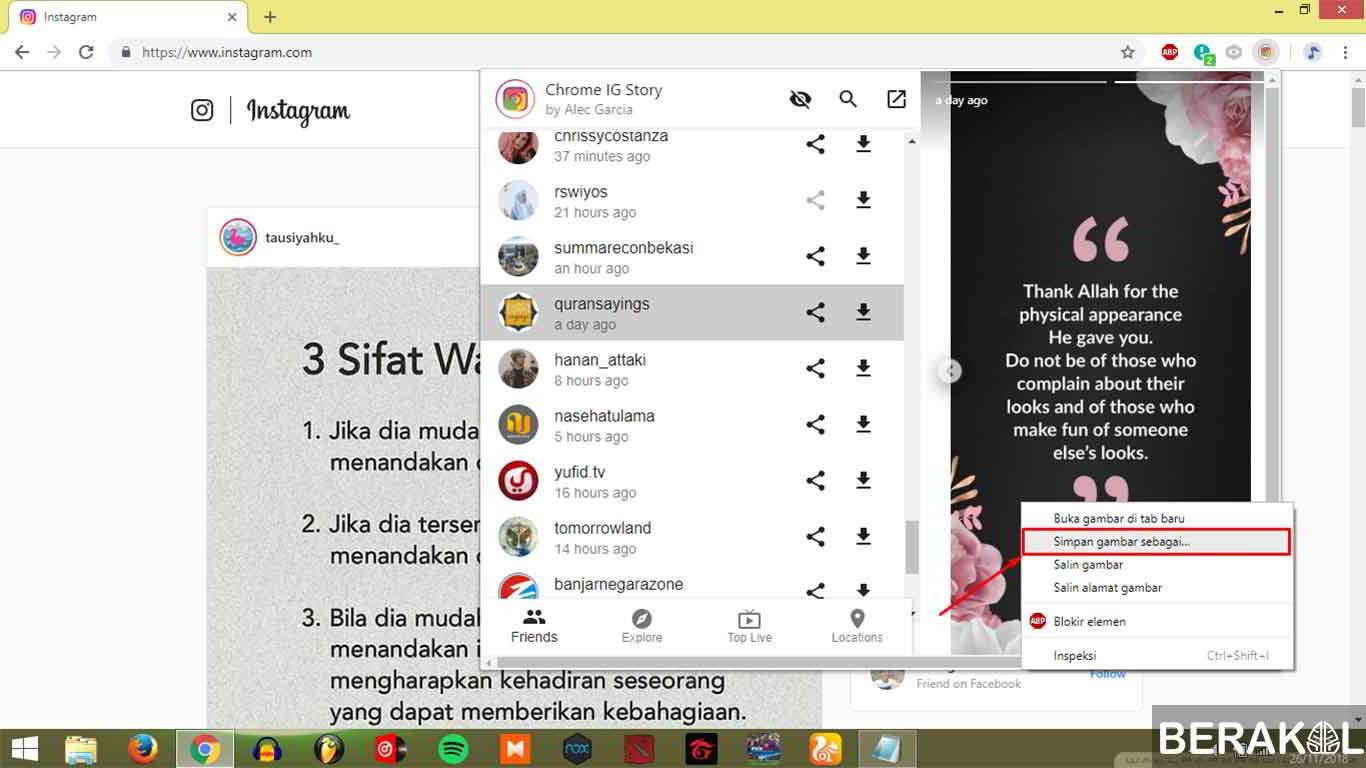Open the Windows Start menu

[25, 749]
